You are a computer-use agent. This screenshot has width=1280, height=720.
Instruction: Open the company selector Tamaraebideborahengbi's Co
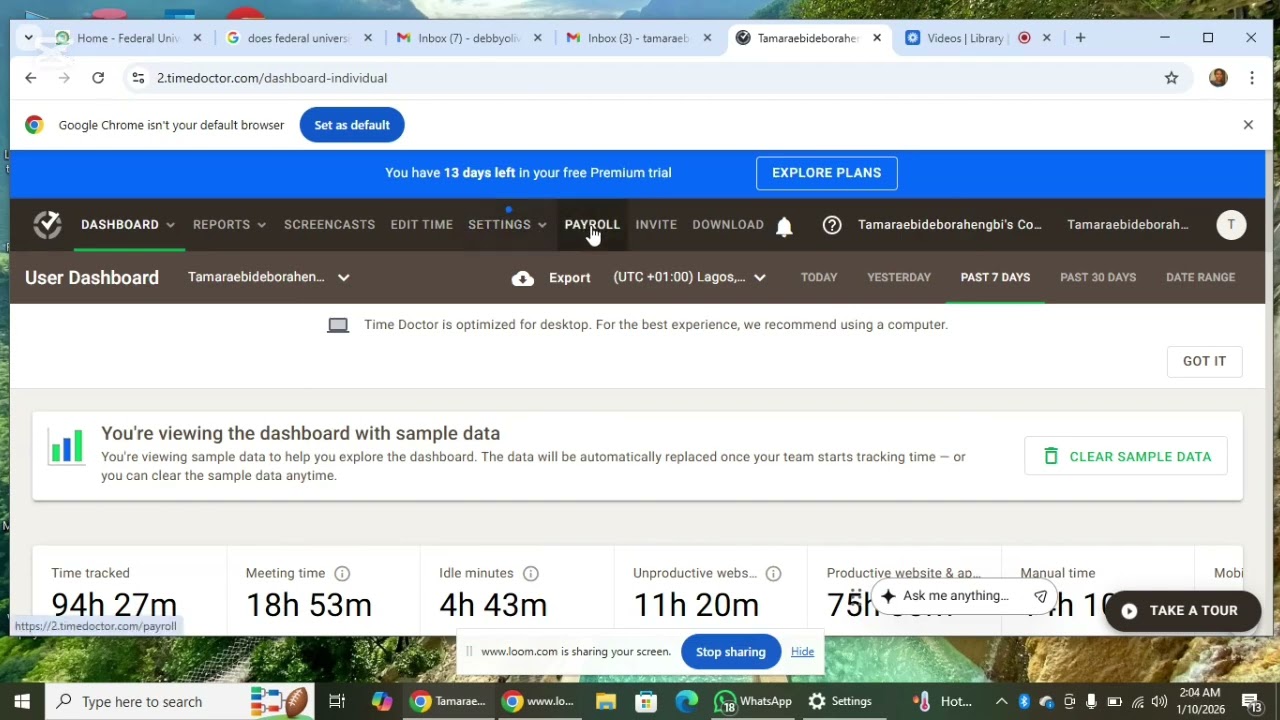coord(950,225)
